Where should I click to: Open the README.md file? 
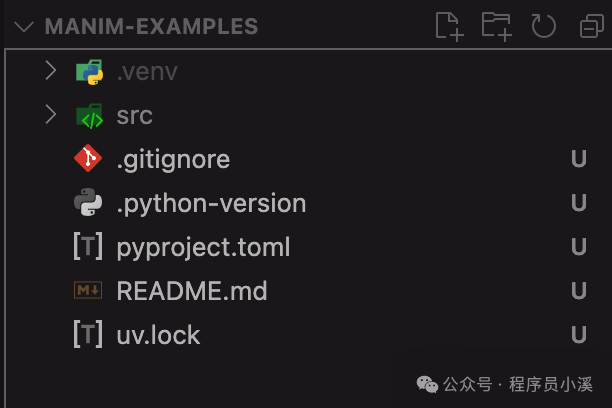pos(192,291)
